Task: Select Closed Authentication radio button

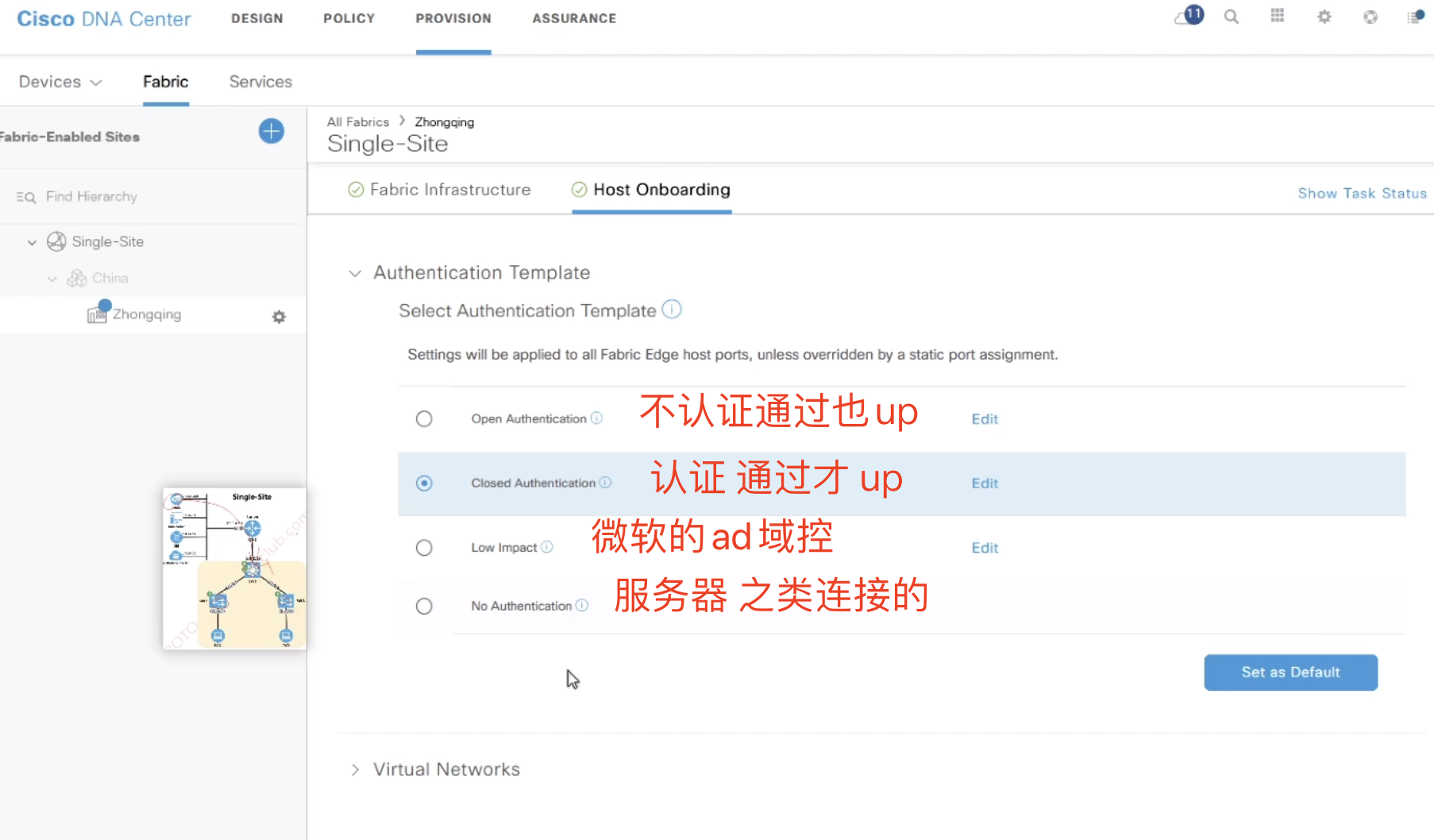Action: point(424,483)
